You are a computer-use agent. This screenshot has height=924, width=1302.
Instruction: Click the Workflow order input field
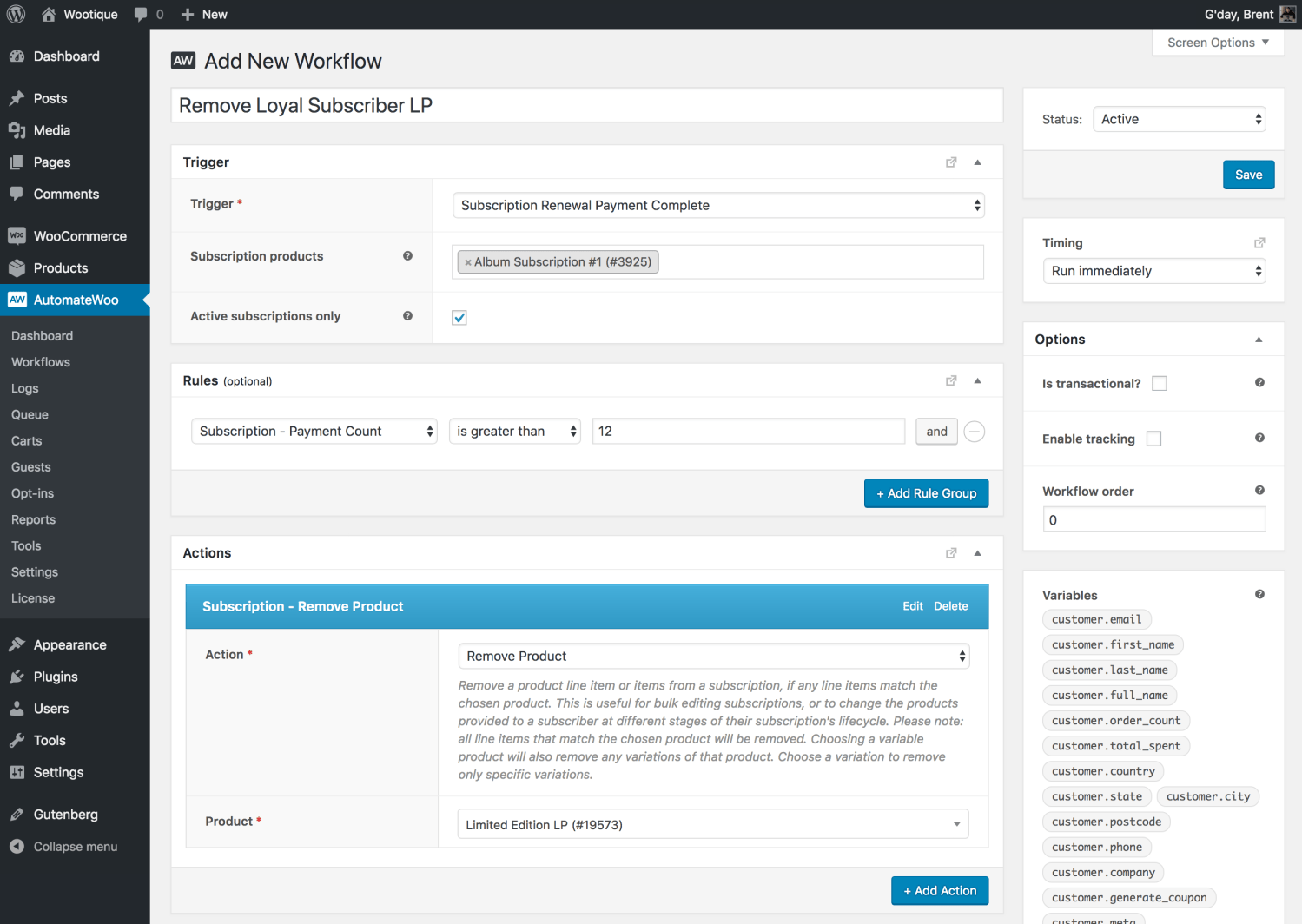[1154, 520]
